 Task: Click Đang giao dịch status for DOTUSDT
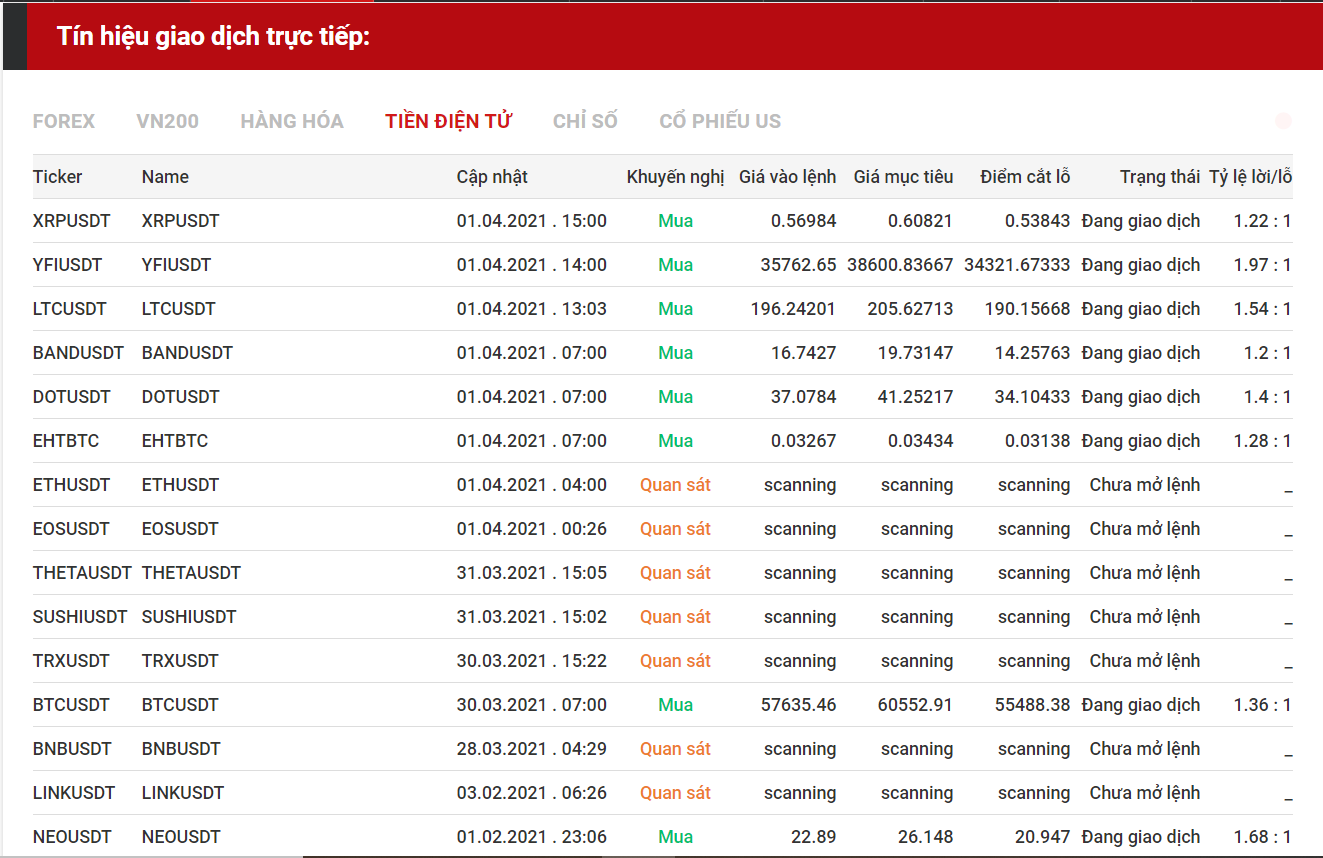[x=1141, y=397]
